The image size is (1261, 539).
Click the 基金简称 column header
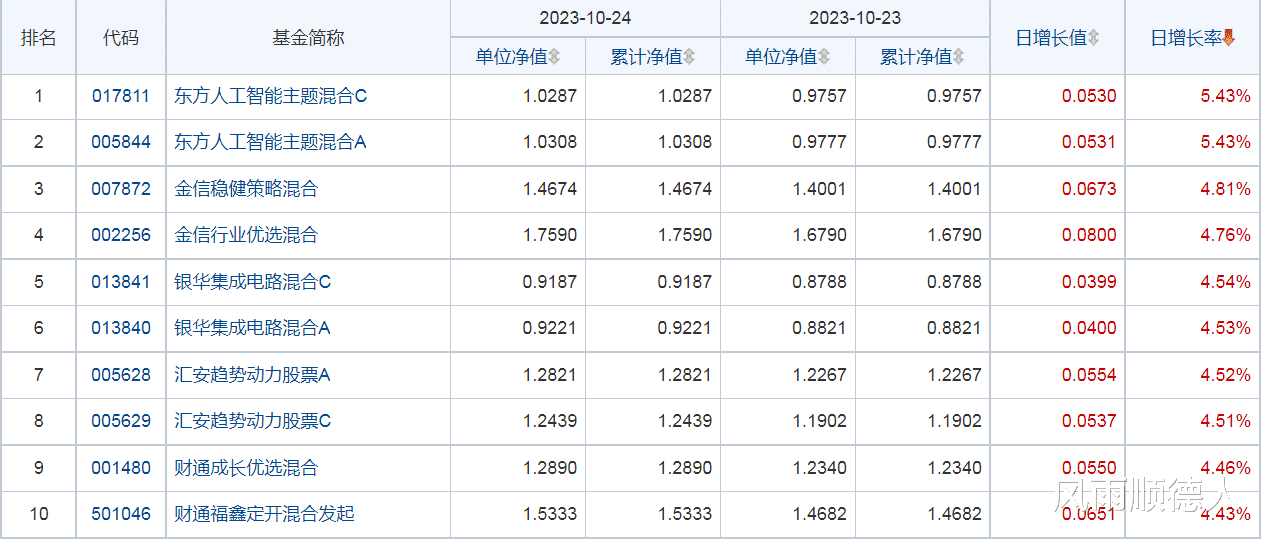[x=308, y=38]
